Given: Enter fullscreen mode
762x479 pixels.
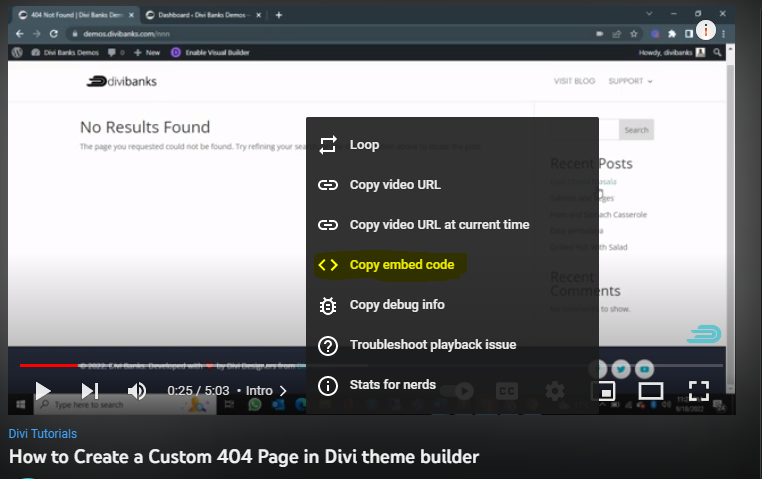Looking at the screenshot, I should [x=699, y=391].
